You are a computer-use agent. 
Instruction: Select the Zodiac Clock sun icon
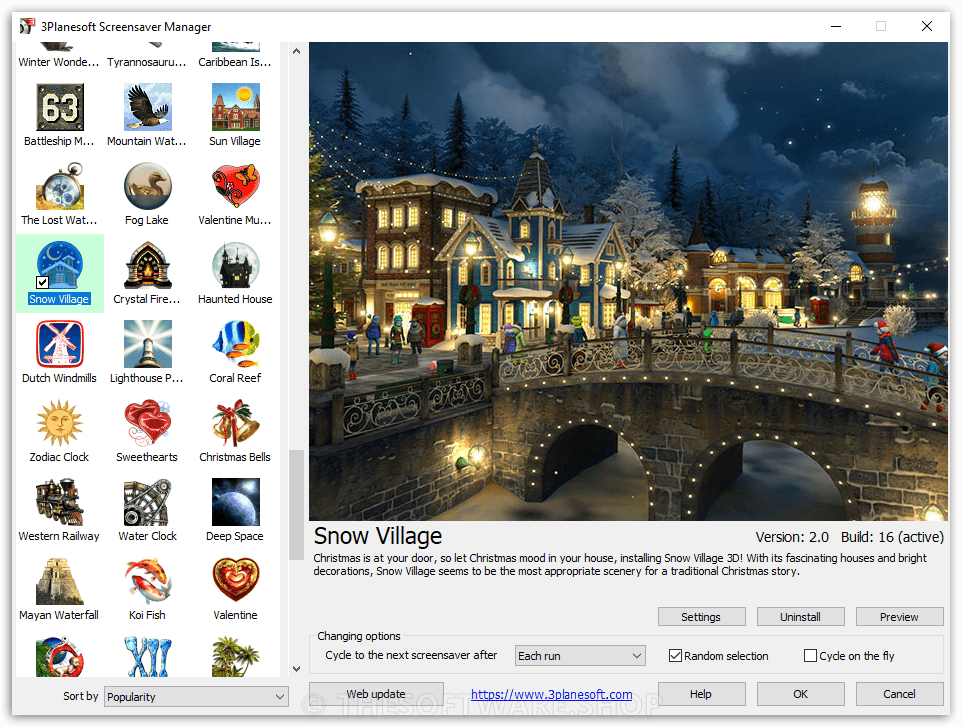(x=60, y=423)
